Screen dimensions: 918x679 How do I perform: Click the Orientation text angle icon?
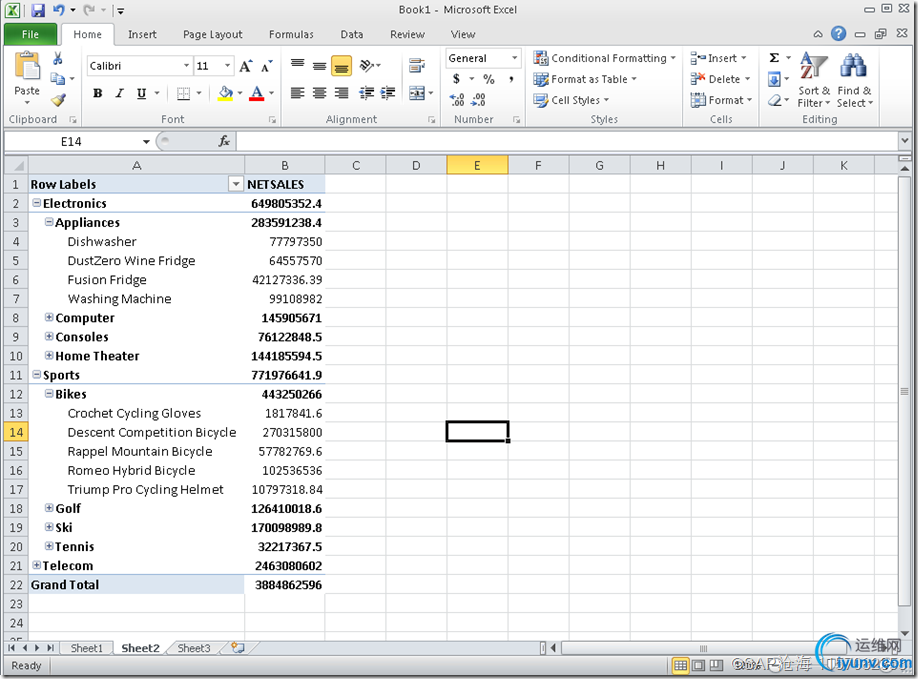(367, 65)
